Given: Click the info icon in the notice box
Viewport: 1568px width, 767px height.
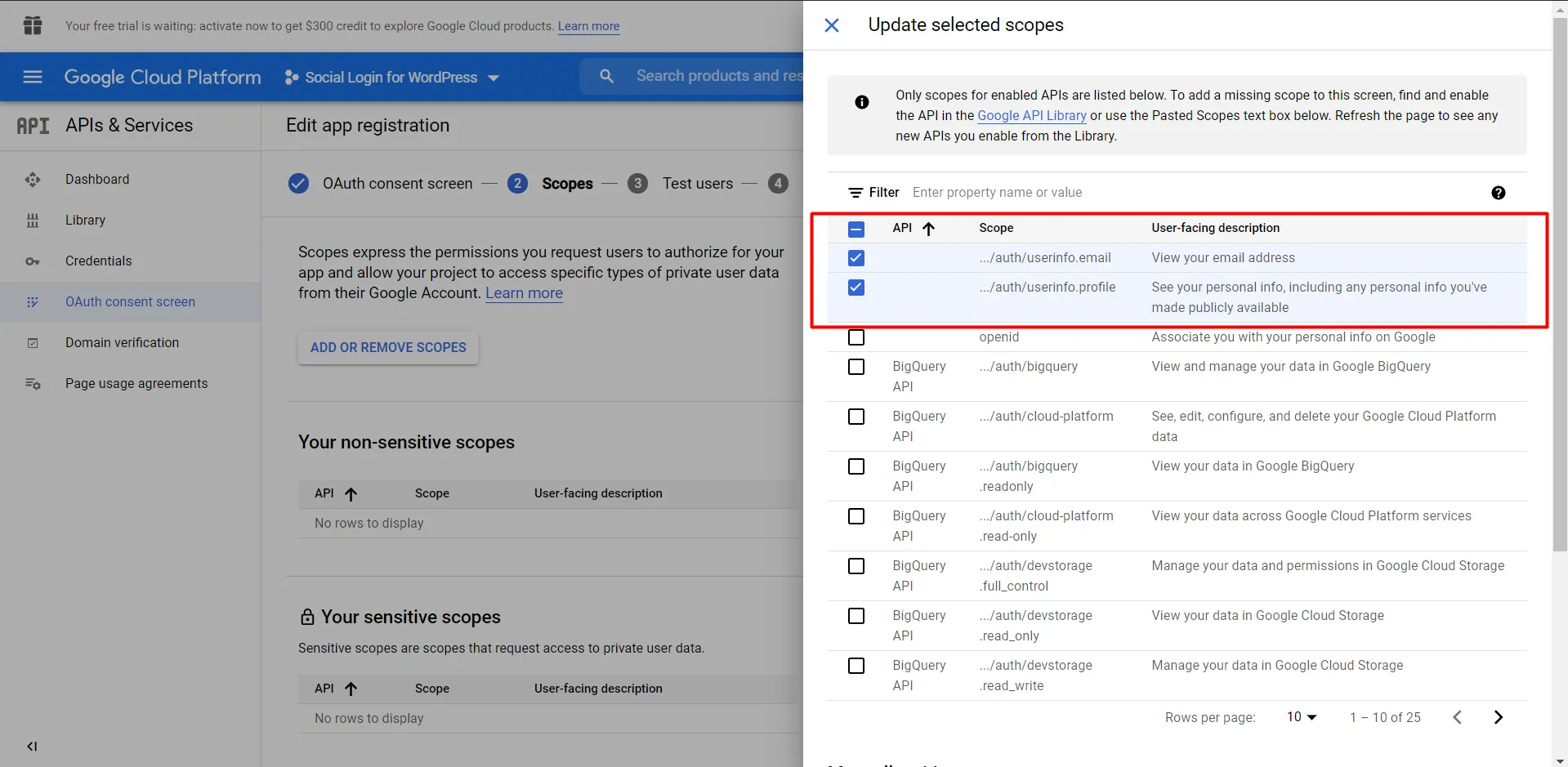Looking at the screenshot, I should tap(862, 102).
